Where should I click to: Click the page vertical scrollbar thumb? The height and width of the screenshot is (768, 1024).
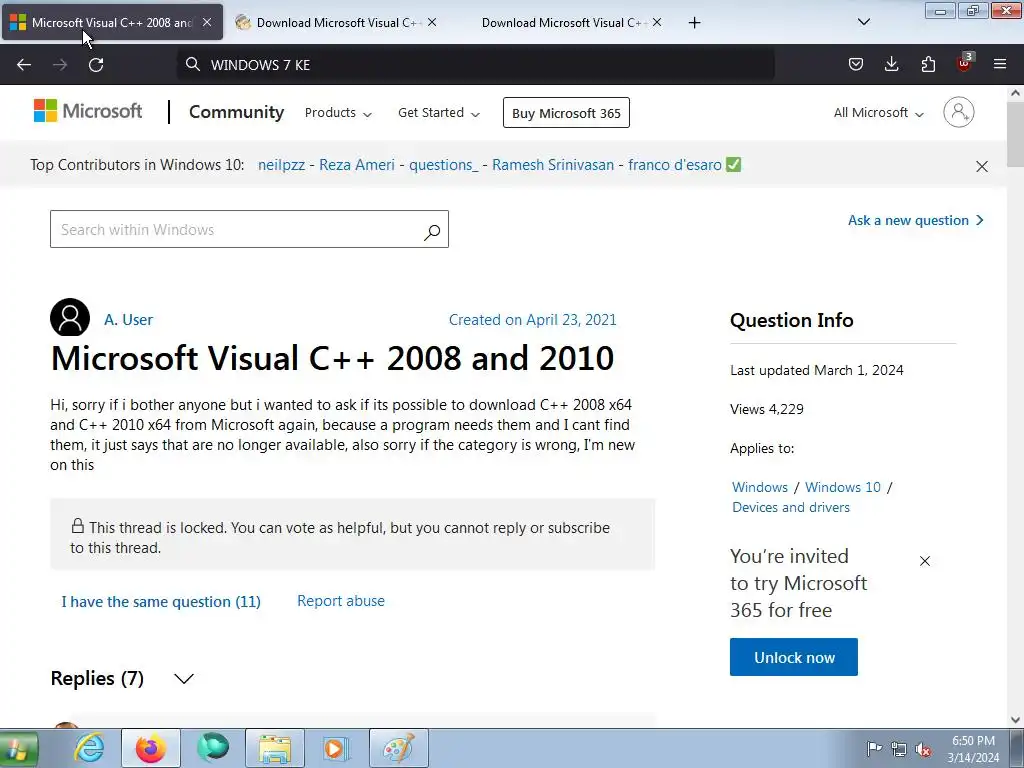point(1016,133)
